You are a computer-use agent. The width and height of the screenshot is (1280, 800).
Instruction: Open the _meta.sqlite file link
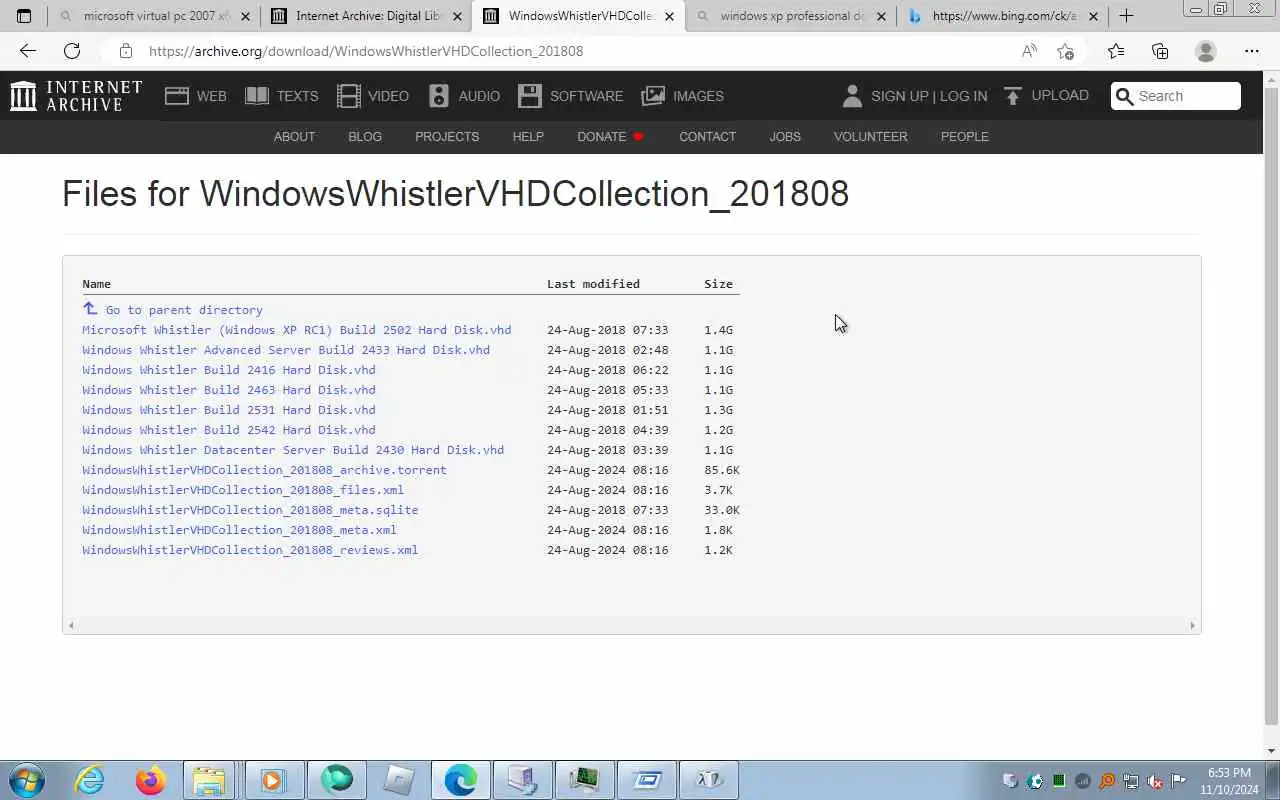(250, 509)
